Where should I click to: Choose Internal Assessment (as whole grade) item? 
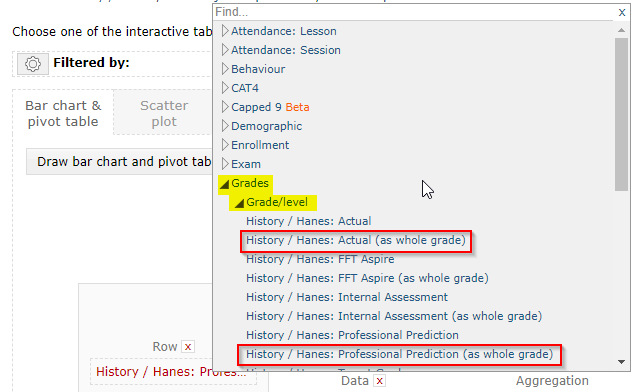(394, 316)
